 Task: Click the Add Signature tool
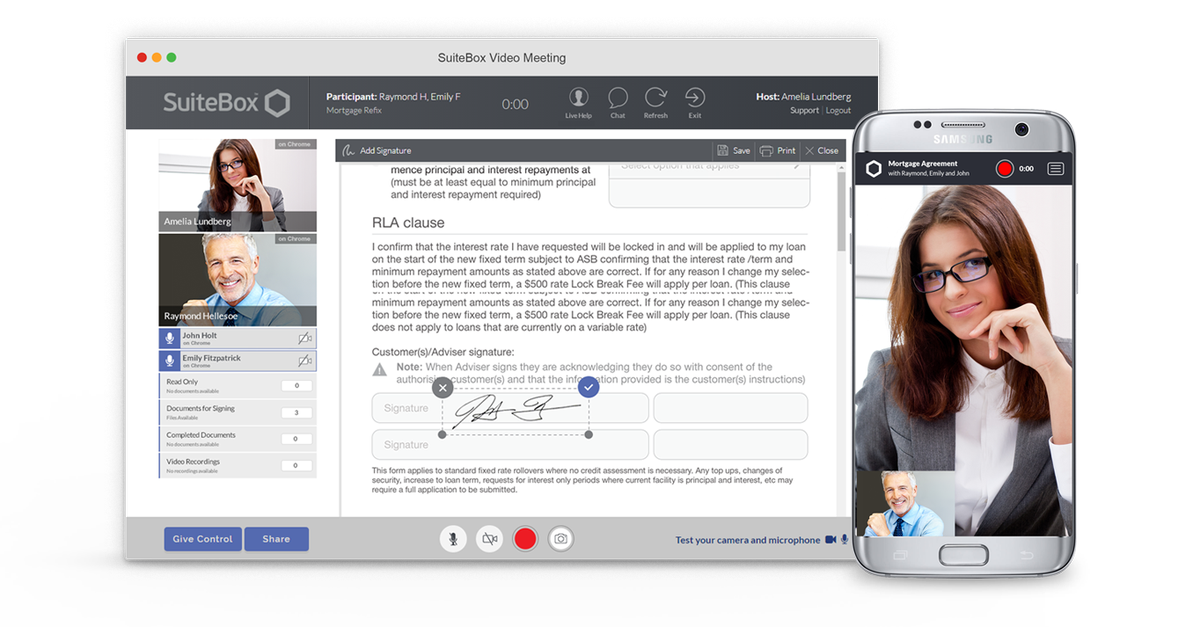click(x=377, y=151)
